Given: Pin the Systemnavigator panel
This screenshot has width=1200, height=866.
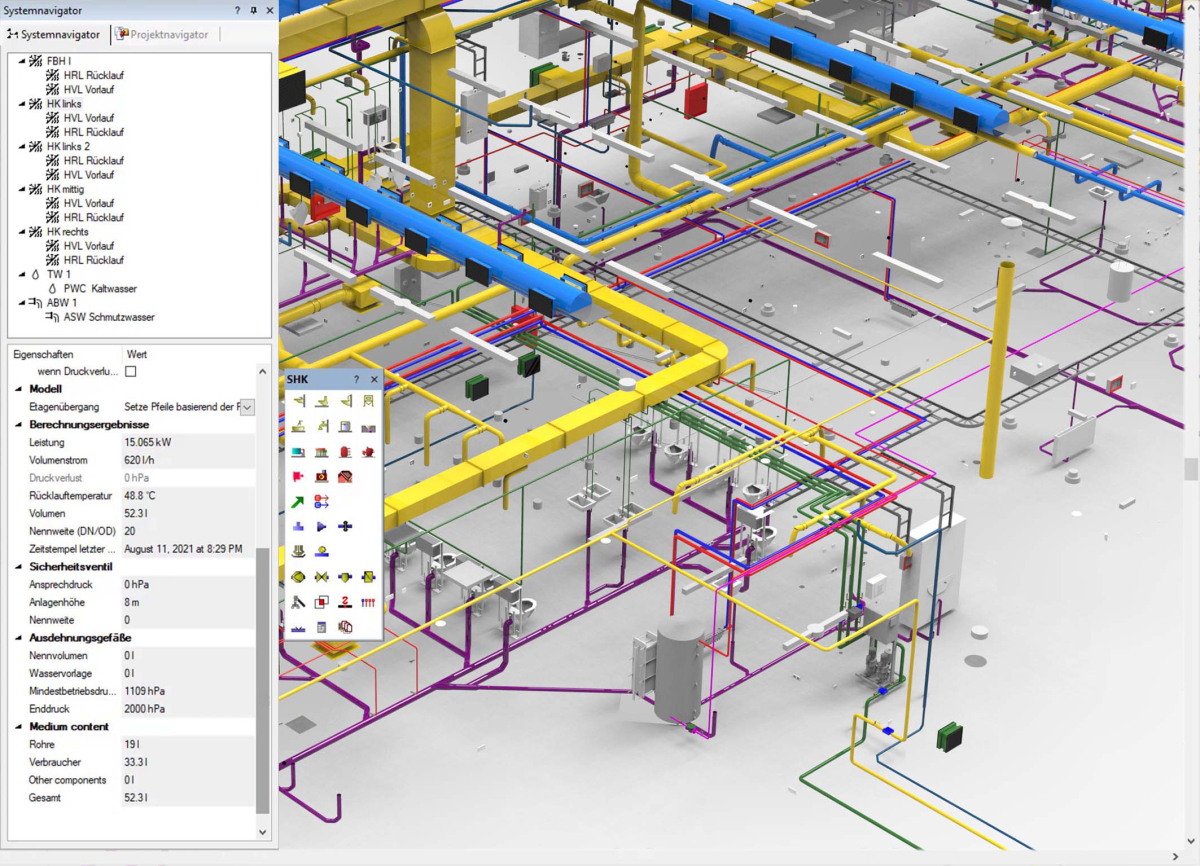Looking at the screenshot, I should click(254, 10).
